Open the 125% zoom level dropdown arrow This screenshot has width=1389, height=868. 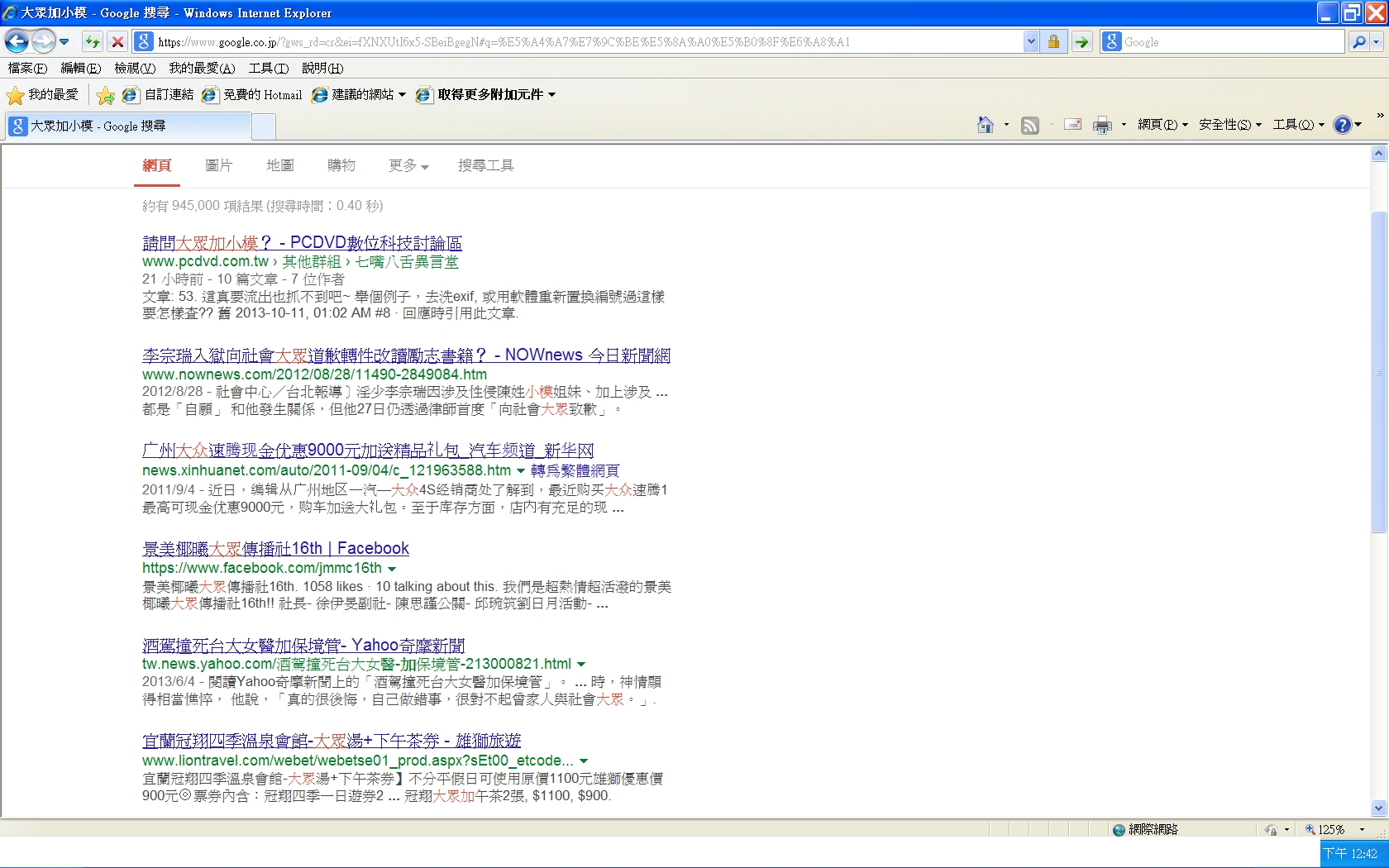tap(1362, 829)
